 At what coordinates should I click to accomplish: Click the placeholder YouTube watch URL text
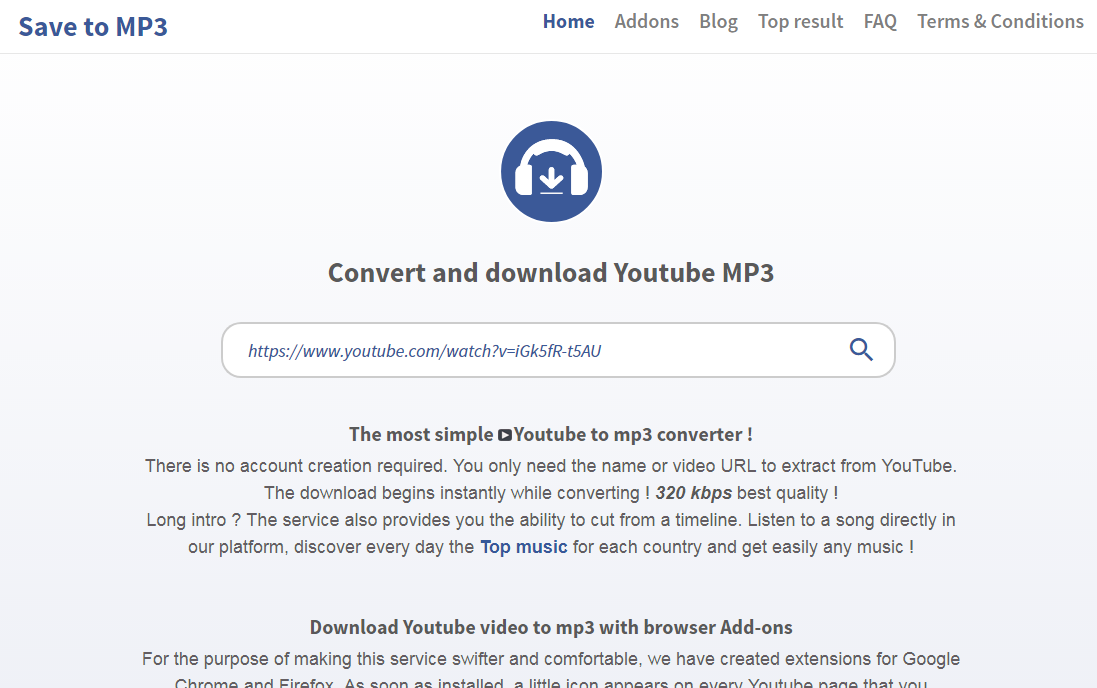(x=425, y=351)
